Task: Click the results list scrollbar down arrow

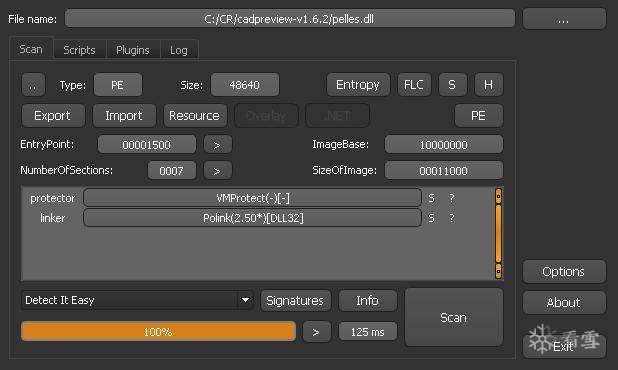Action: (498, 271)
